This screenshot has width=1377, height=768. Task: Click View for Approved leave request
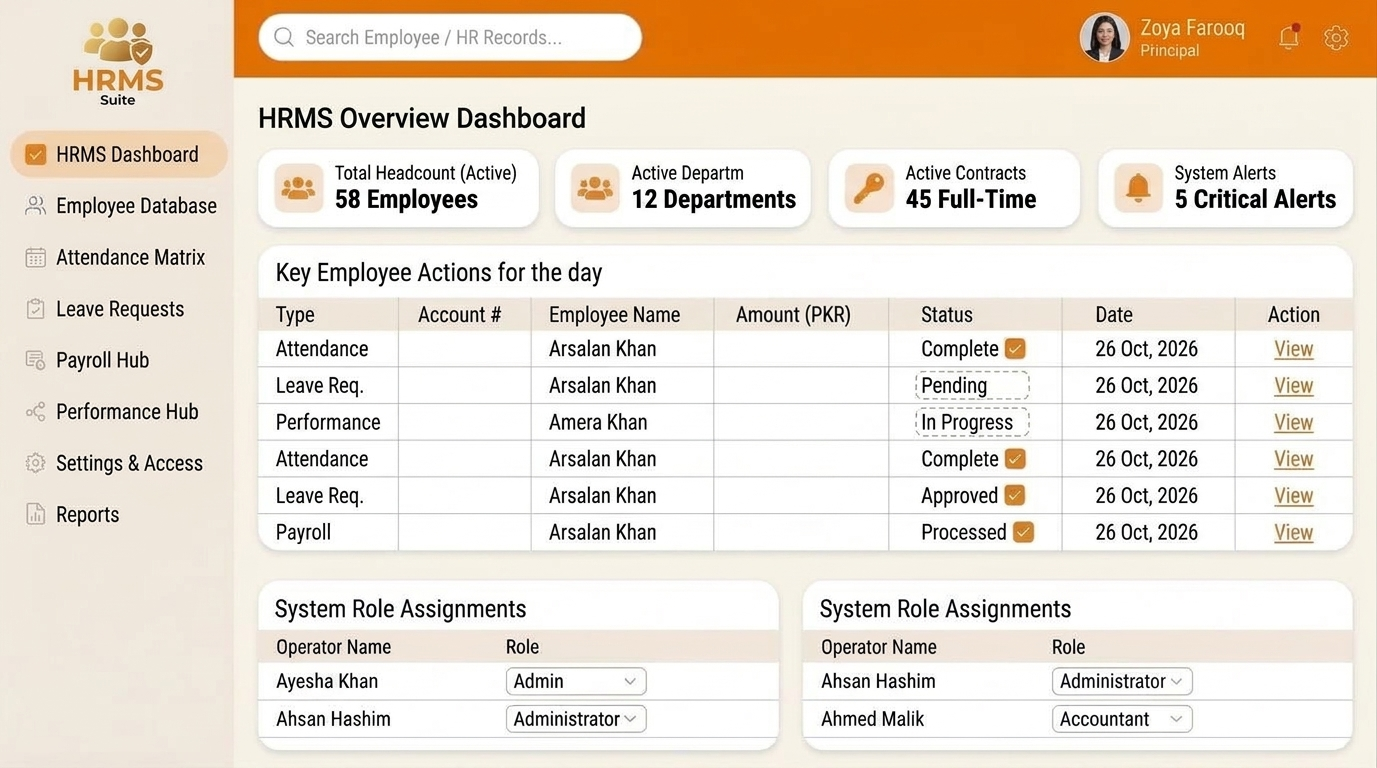click(1293, 495)
